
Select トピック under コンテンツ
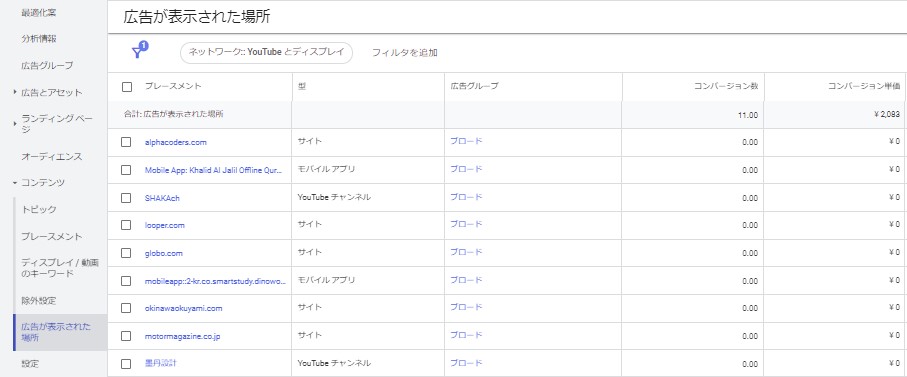(x=39, y=209)
